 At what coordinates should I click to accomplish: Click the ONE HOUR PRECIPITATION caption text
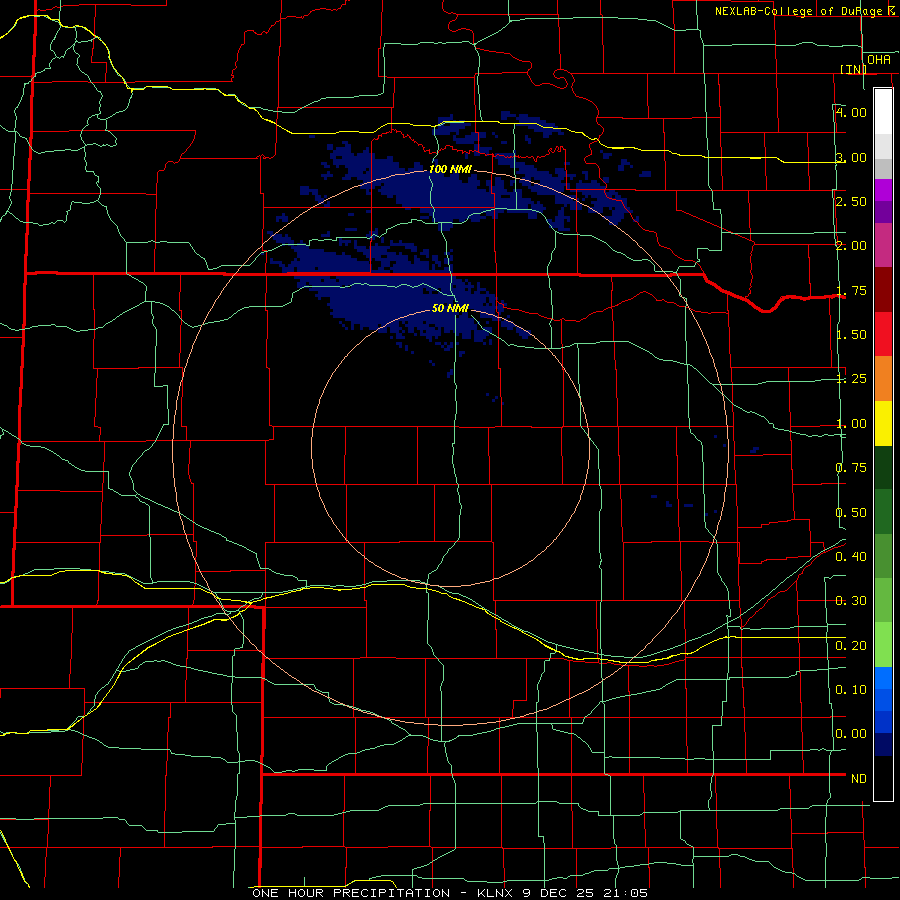(351, 893)
